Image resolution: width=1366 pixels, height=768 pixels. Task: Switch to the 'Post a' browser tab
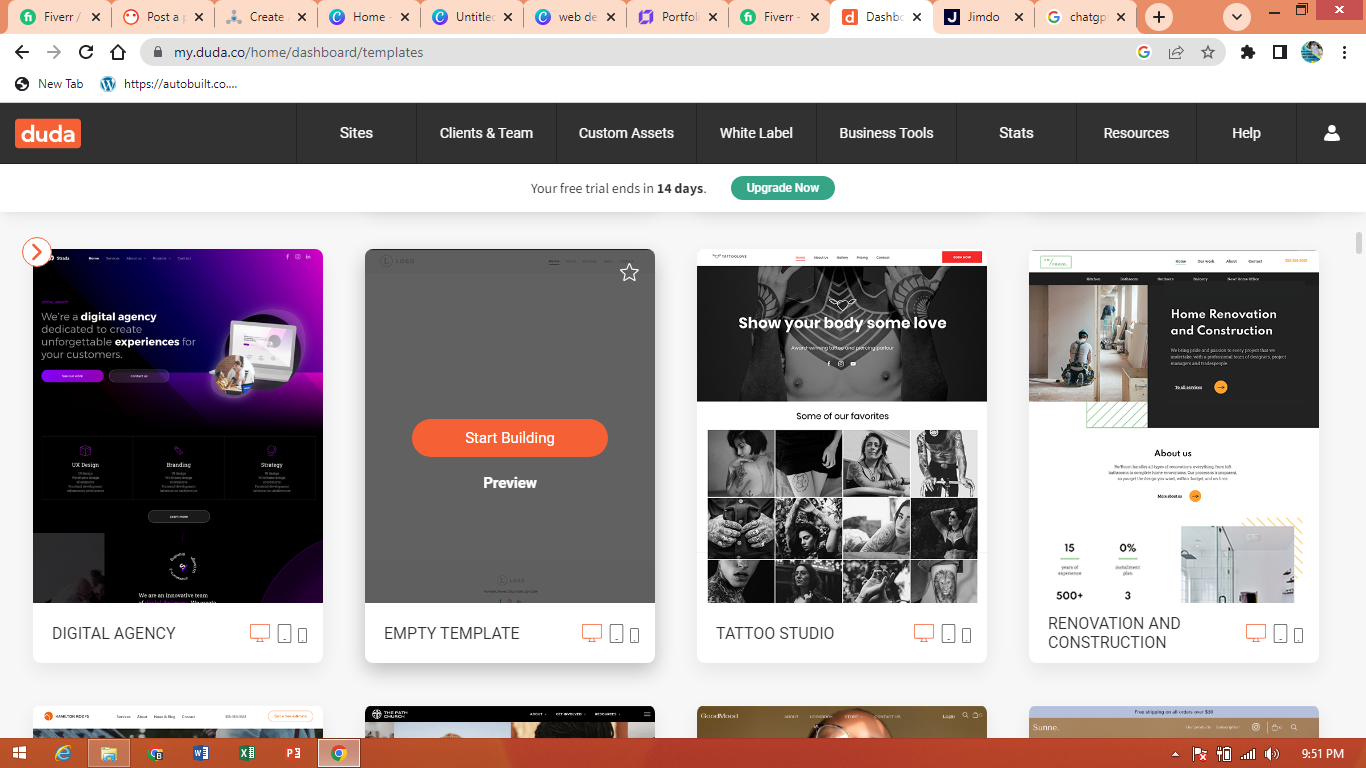pos(160,17)
